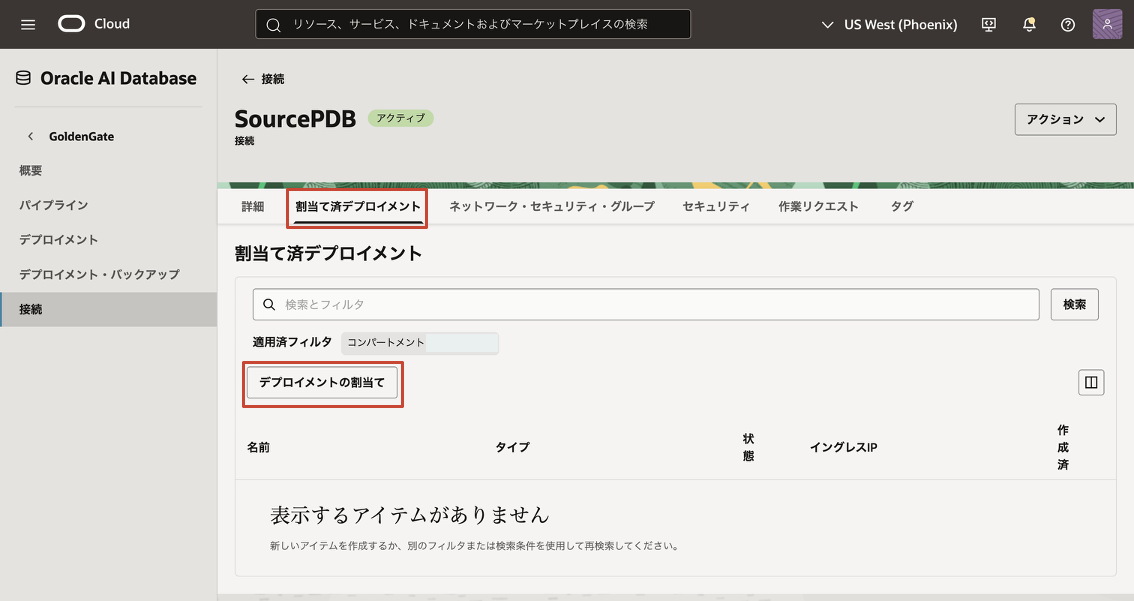Image resolution: width=1134 pixels, height=601 pixels.
Task: Open the notifications bell
Action: (1029, 24)
